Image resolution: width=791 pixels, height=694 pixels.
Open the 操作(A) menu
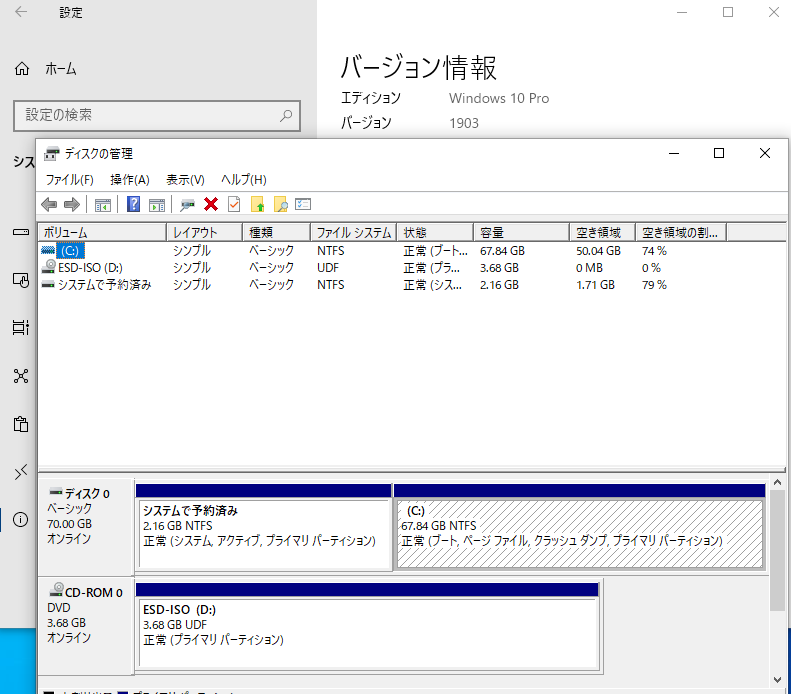[130, 180]
